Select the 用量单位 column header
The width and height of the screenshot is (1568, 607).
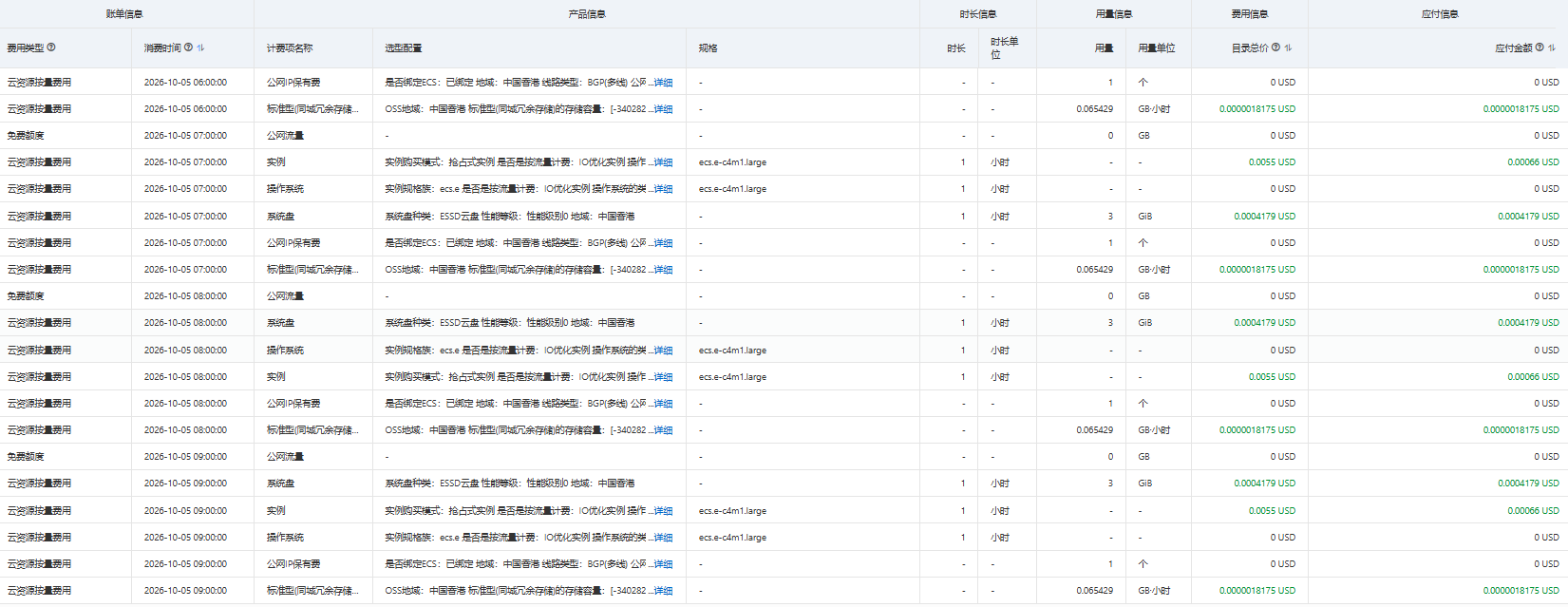tap(1157, 47)
